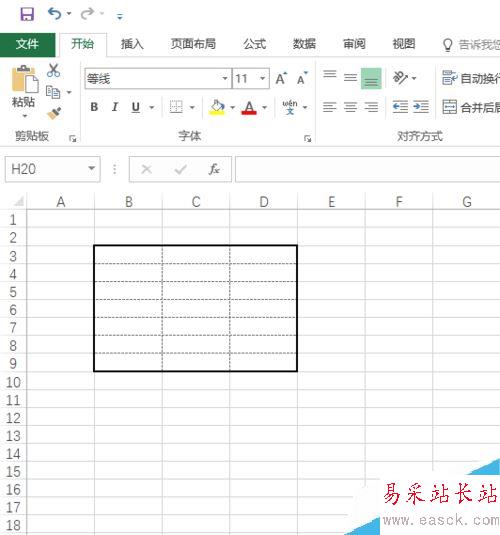Open the Orientation dropdown arrow

coord(414,78)
